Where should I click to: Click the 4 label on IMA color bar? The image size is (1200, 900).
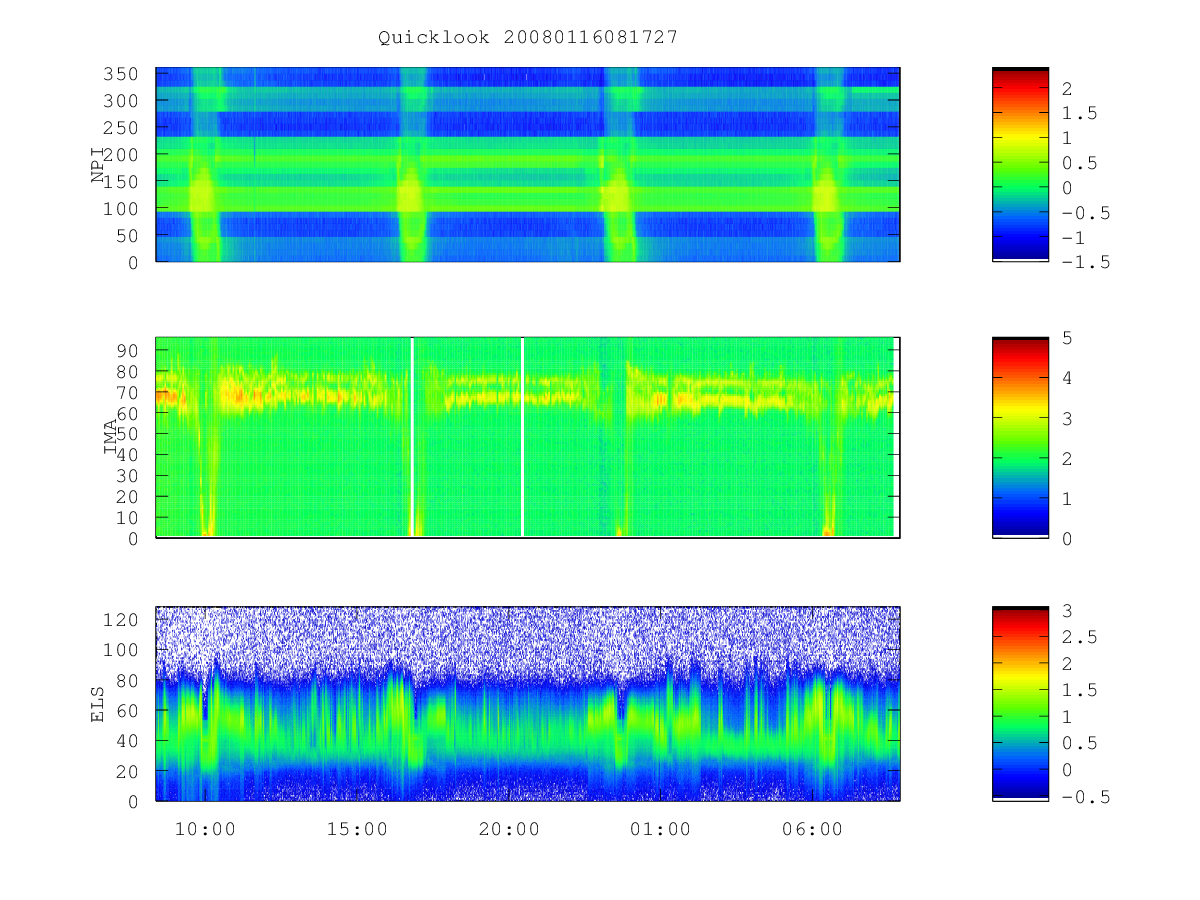tap(1067, 378)
